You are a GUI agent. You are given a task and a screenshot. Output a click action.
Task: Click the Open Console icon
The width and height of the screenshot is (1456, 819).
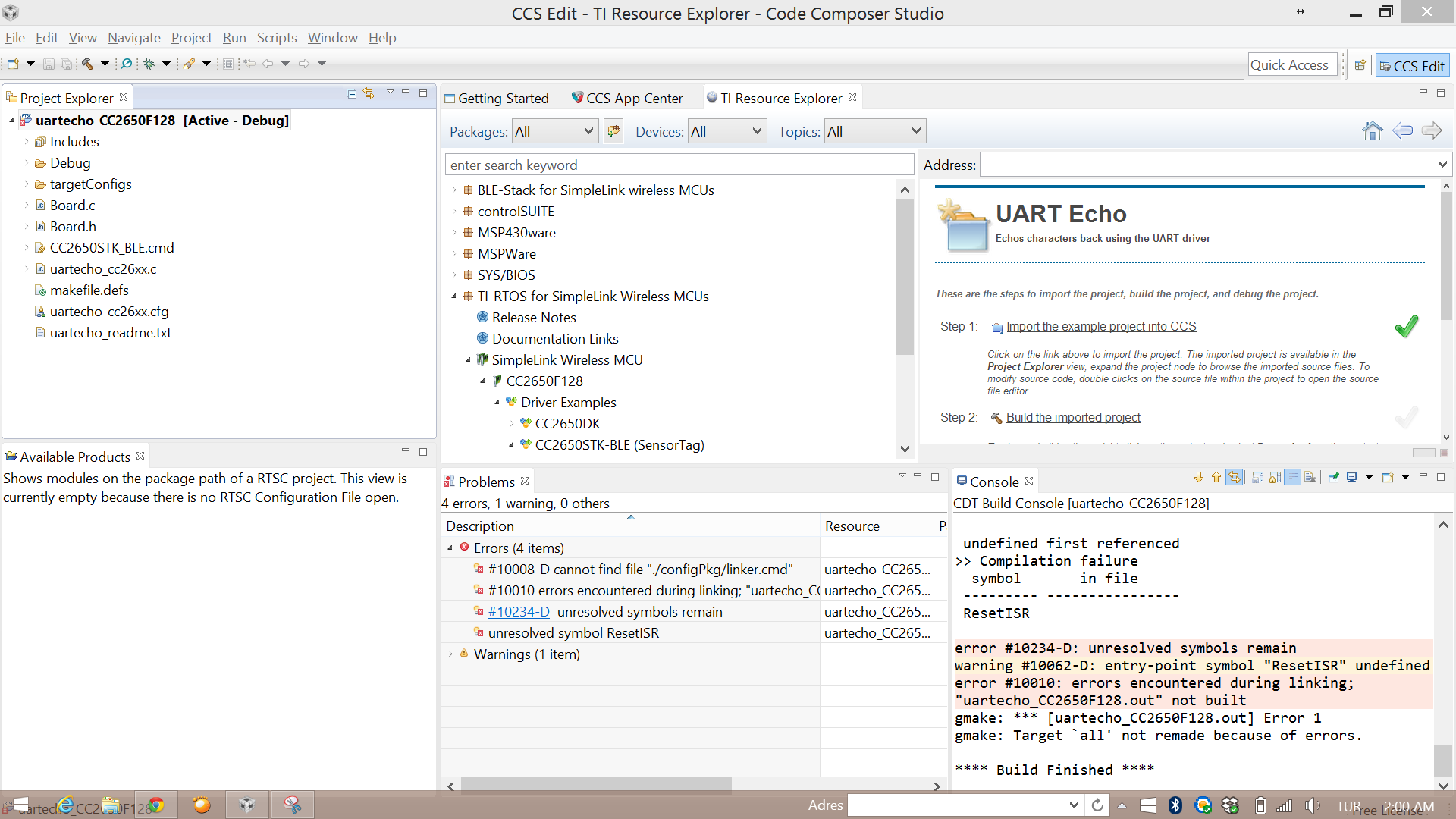pyautogui.click(x=1388, y=477)
